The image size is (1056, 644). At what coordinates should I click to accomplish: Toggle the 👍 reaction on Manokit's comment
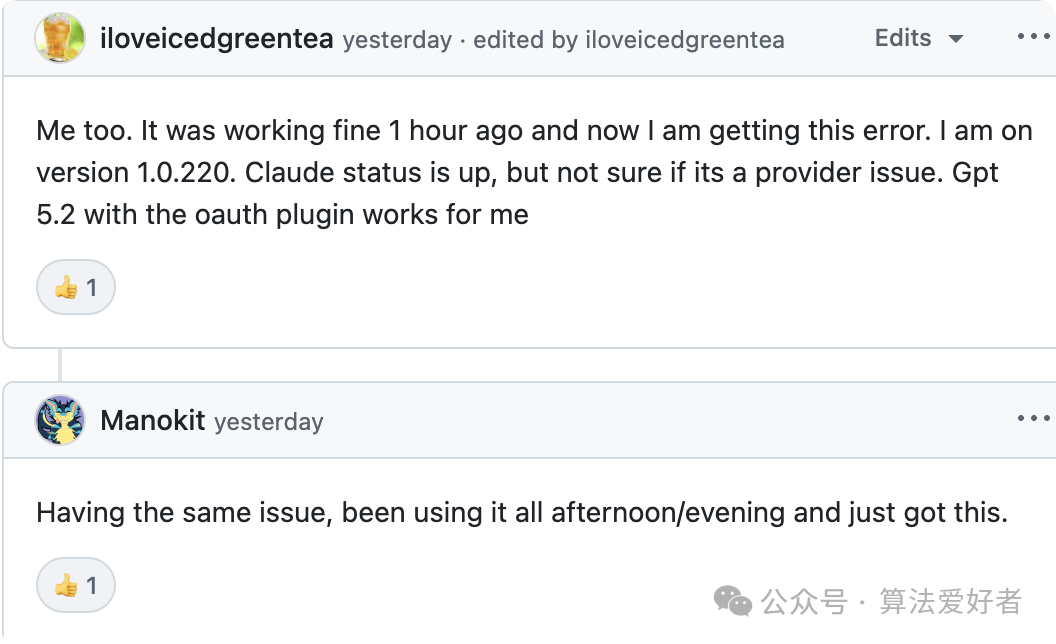tap(75, 585)
